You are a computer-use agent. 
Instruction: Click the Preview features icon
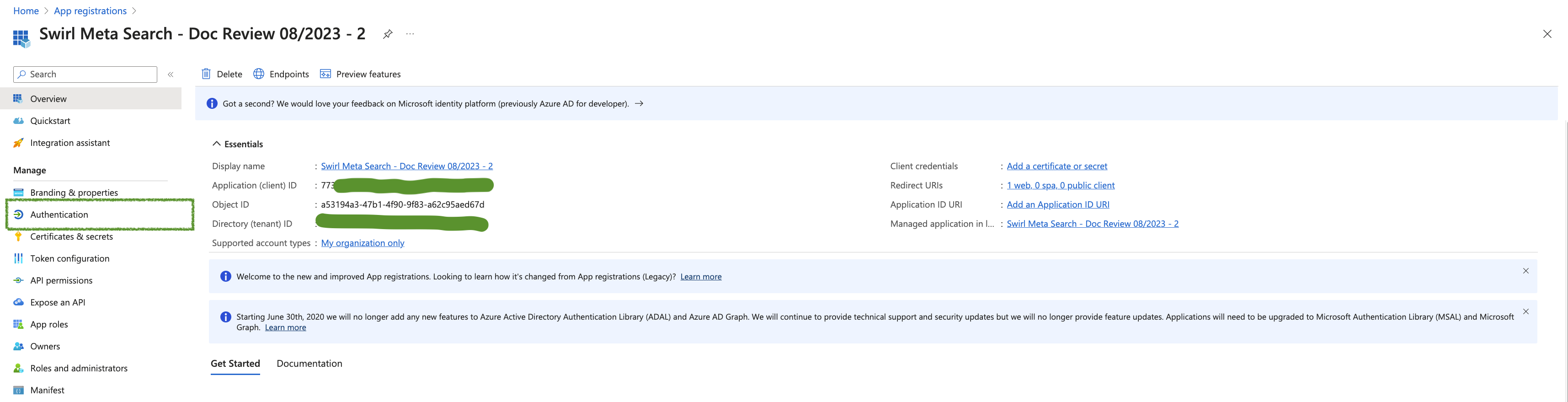(325, 74)
